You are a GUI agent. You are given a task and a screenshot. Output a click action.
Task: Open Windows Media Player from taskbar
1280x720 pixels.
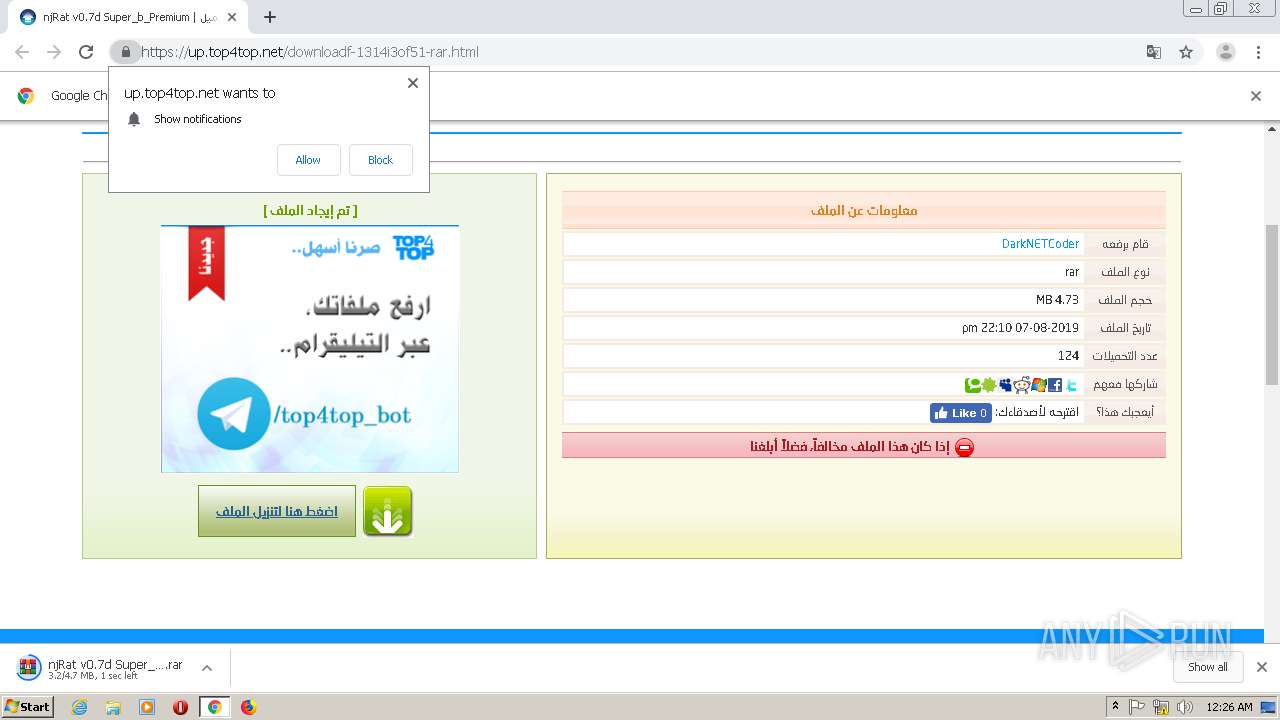147,707
